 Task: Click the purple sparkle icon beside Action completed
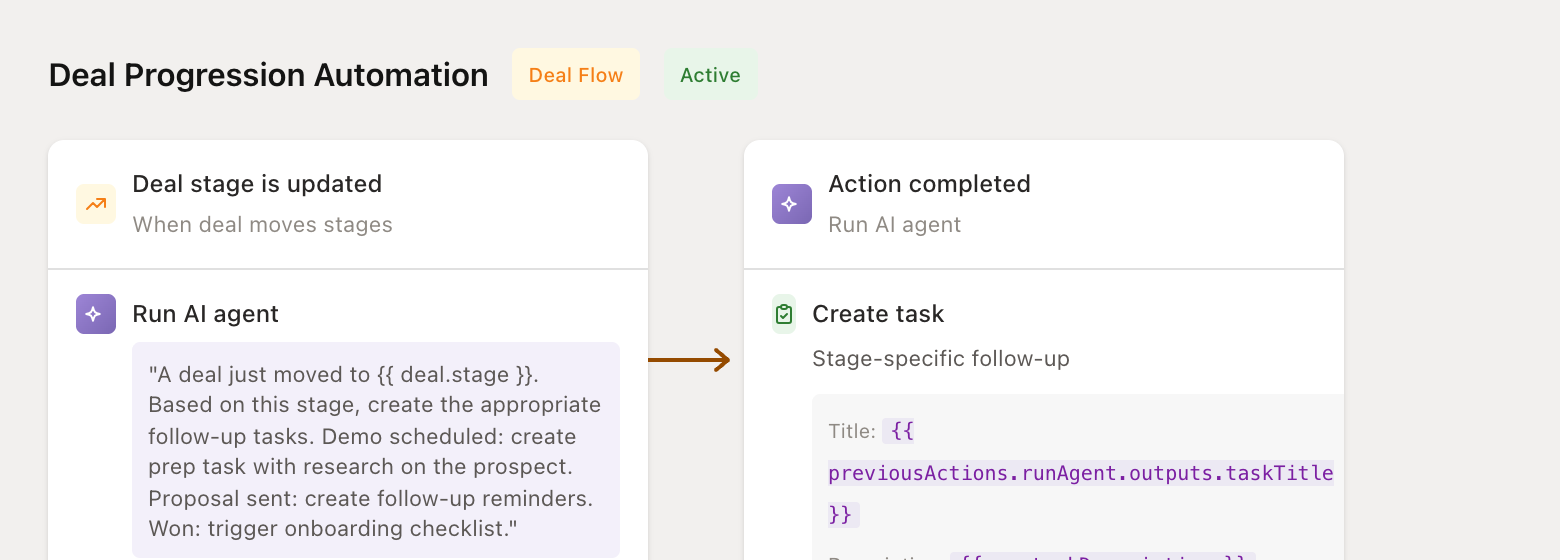(792, 204)
